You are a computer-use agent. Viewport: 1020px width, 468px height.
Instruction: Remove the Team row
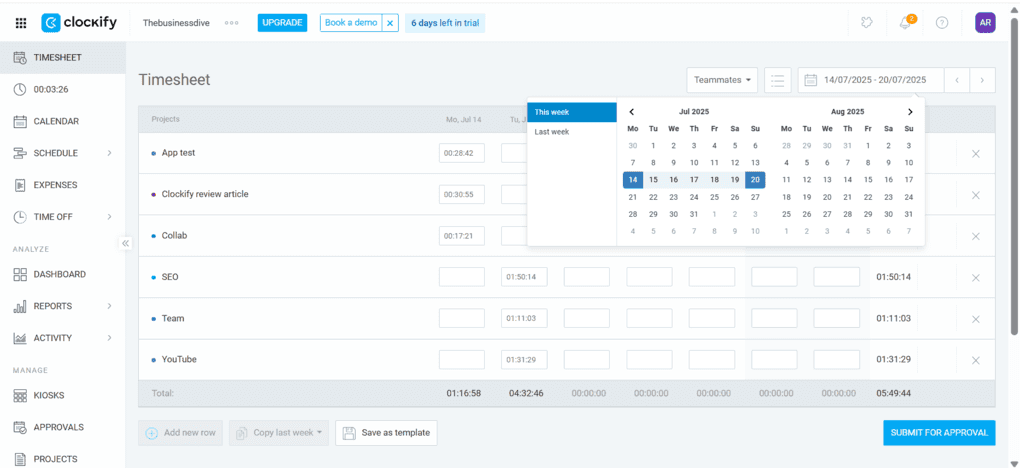[x=976, y=319]
